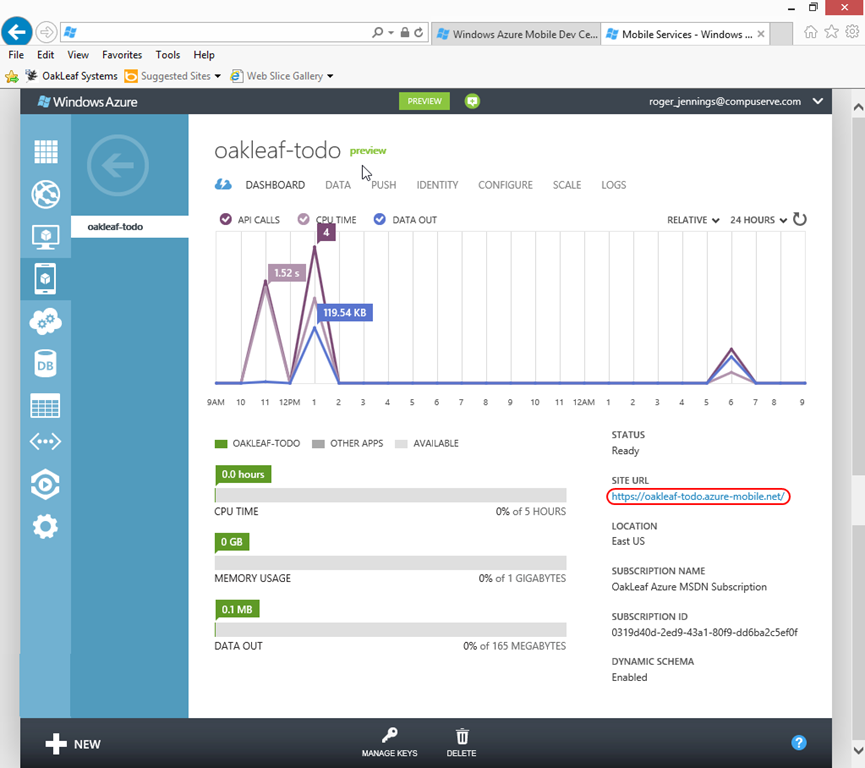
Task: Refresh the chart with the circular arrow
Action: [x=799, y=220]
